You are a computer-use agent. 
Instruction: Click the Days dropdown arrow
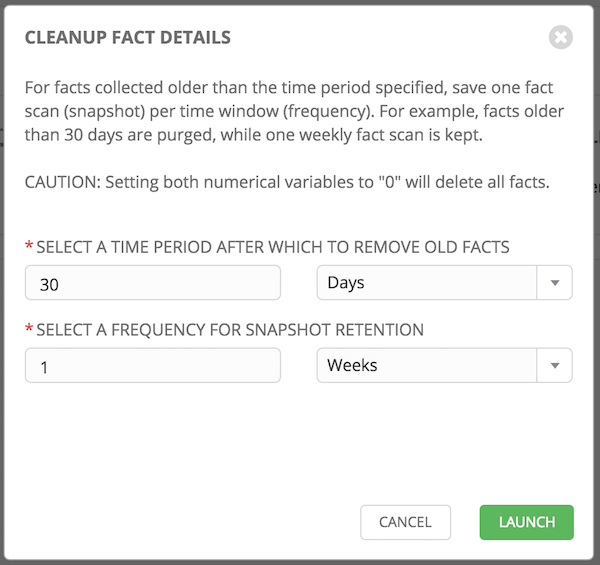click(x=554, y=283)
